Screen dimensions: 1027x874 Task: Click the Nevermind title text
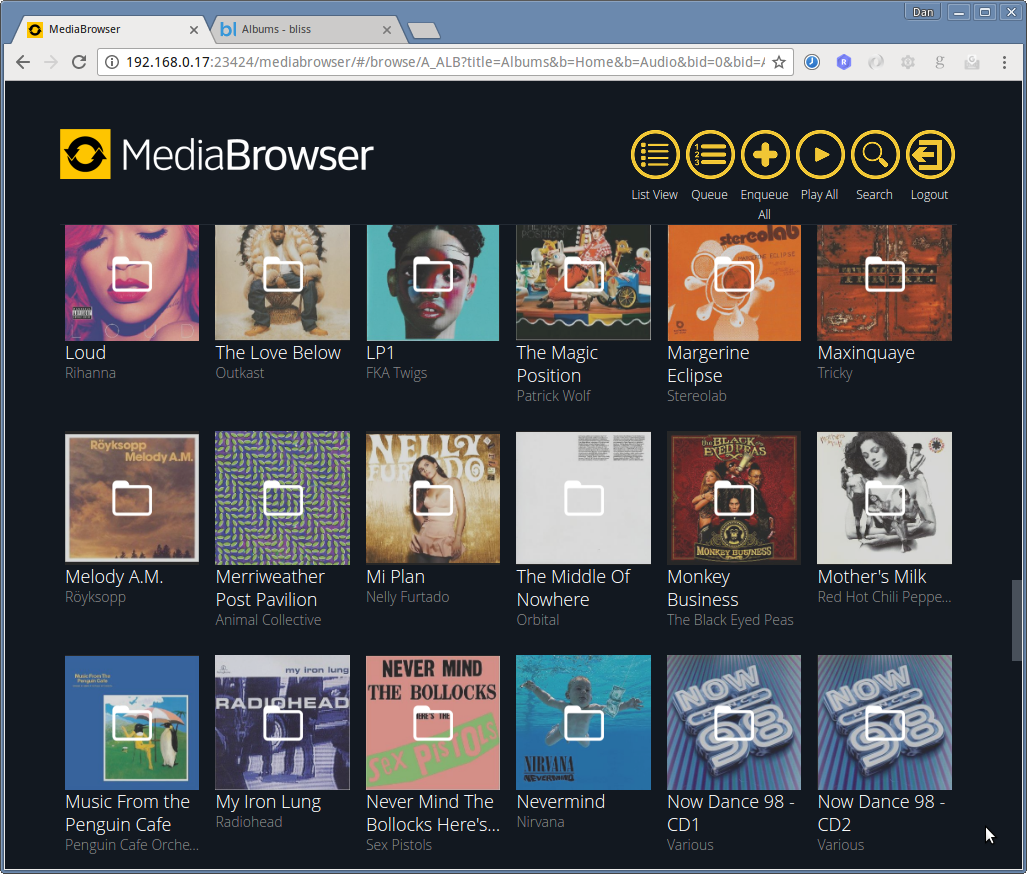point(561,801)
